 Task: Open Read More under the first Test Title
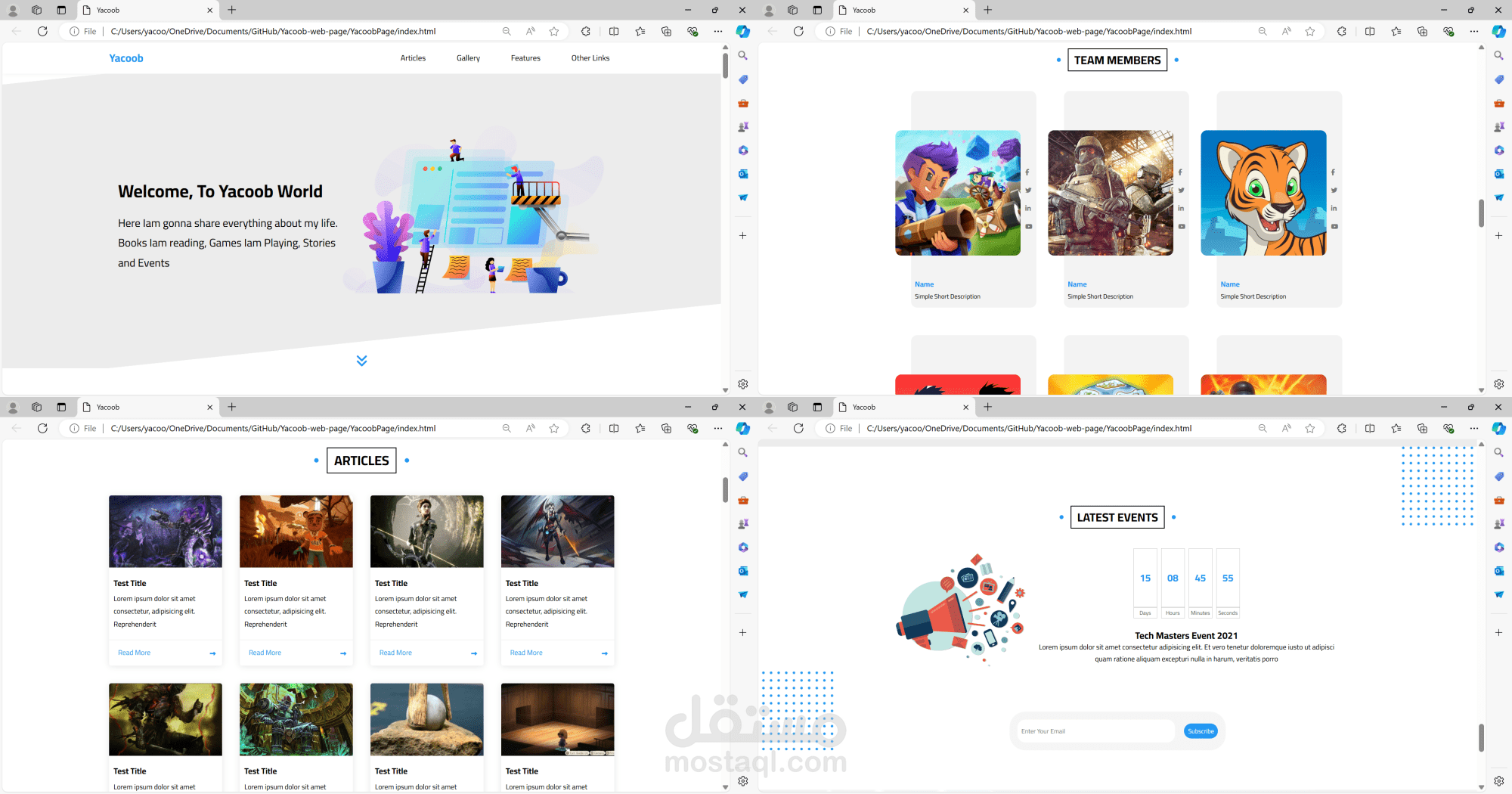pyautogui.click(x=134, y=652)
